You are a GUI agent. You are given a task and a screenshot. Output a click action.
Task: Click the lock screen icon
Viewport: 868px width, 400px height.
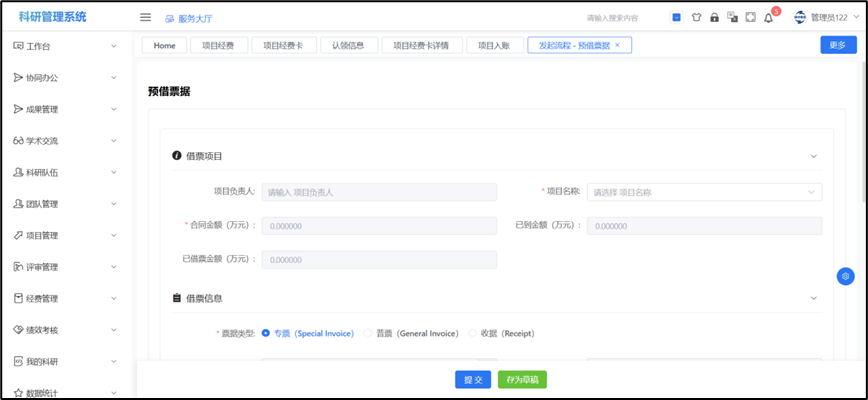[x=714, y=18]
